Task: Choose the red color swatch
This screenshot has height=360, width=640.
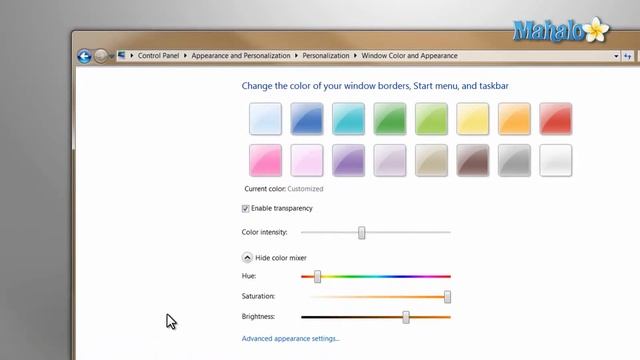Action: click(556, 119)
